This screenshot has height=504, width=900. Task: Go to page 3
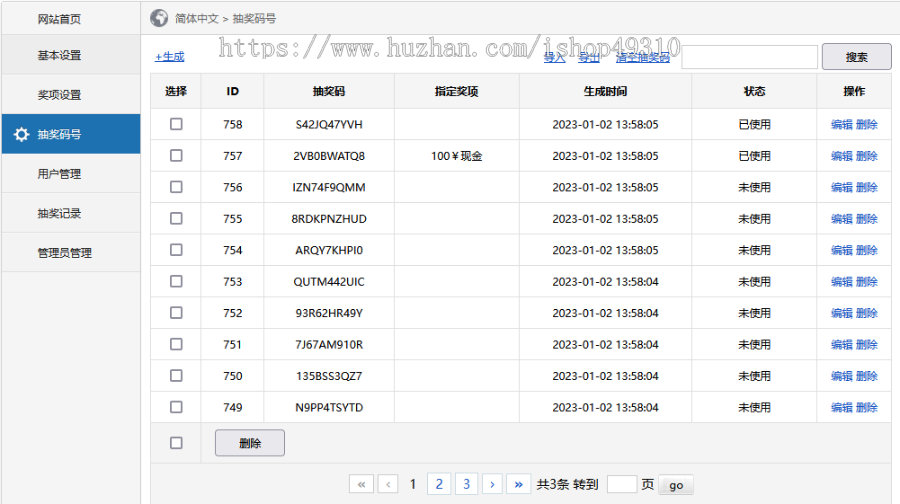467,484
